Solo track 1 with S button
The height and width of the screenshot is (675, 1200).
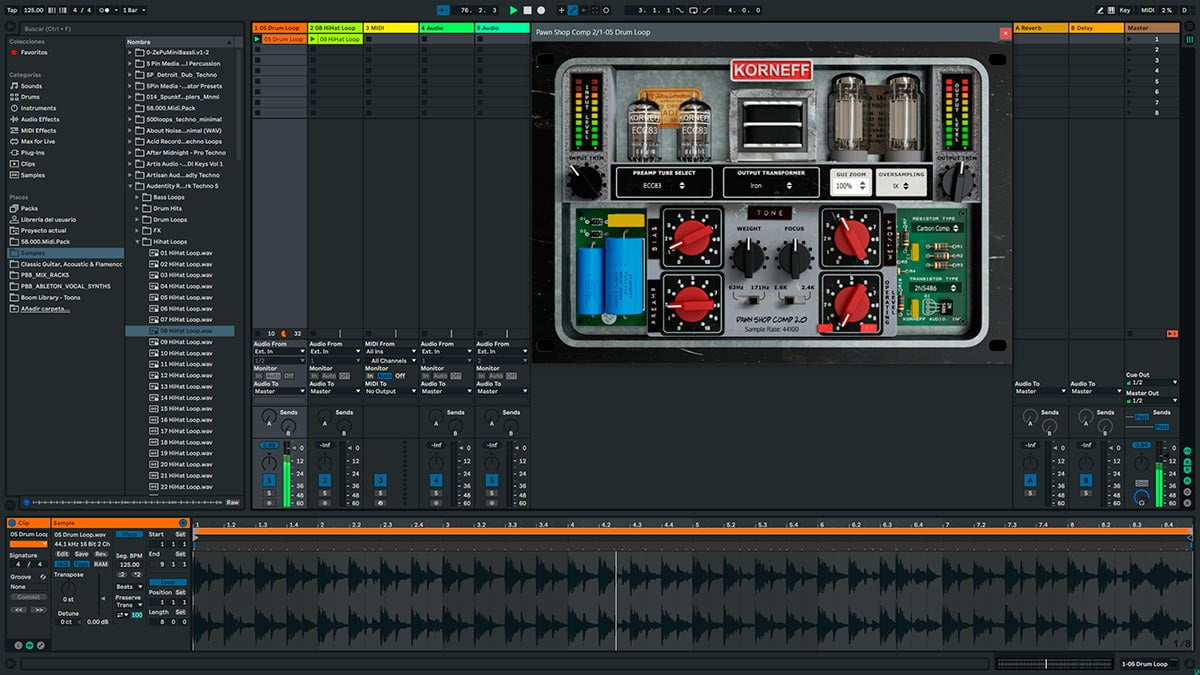click(x=269, y=493)
